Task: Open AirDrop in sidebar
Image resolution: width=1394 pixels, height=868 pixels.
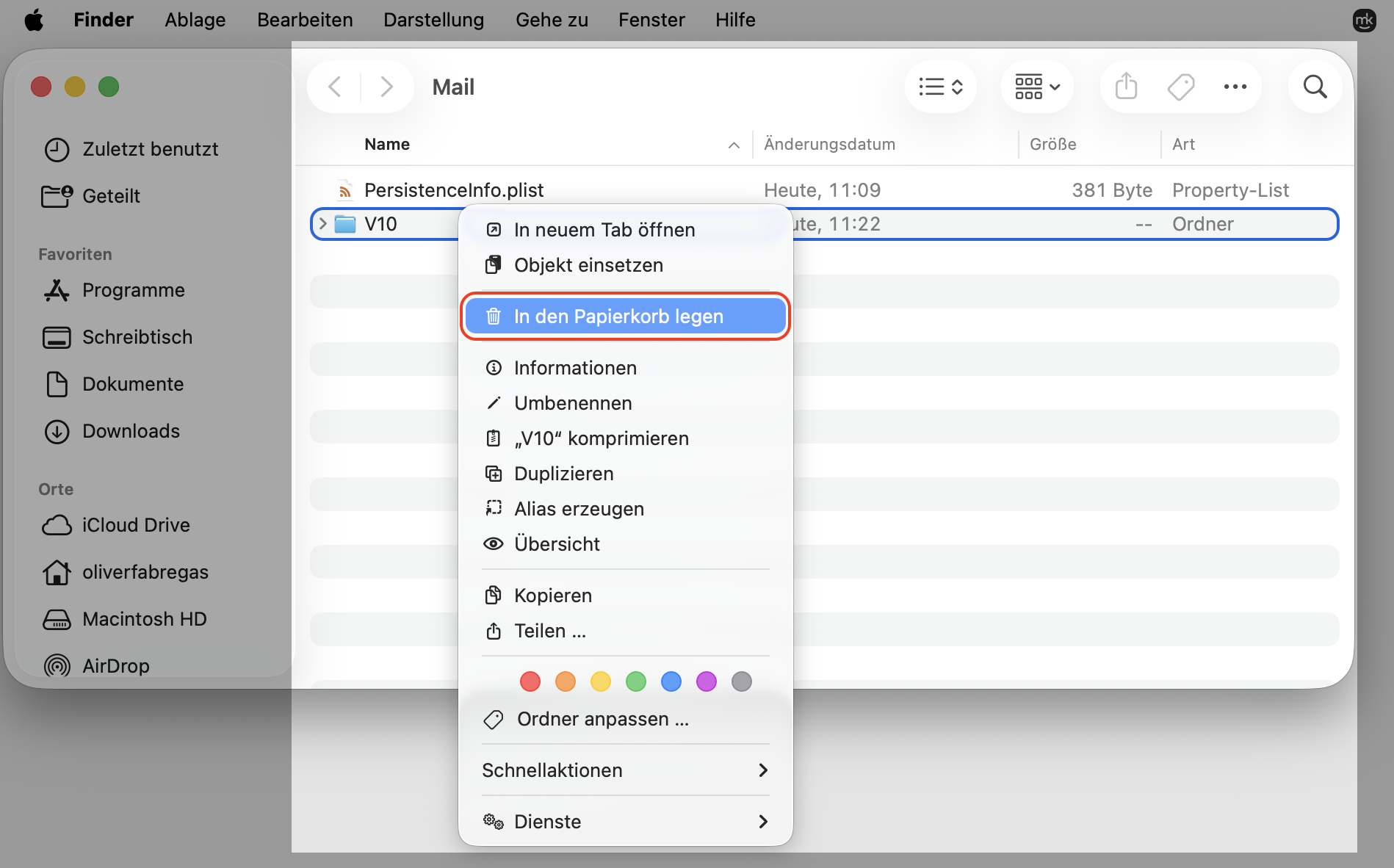Action: click(x=96, y=666)
